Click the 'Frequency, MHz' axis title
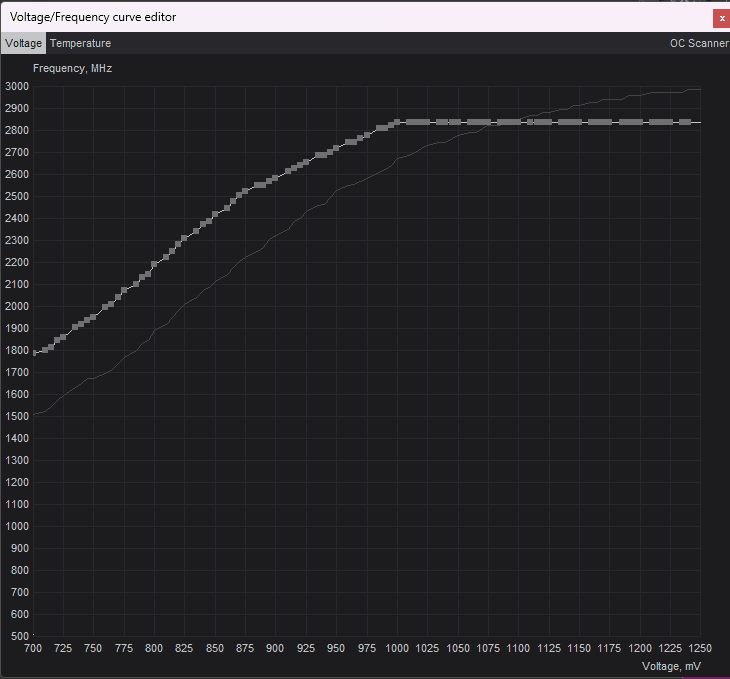Viewport: 730px width, 679px height. pos(72,68)
